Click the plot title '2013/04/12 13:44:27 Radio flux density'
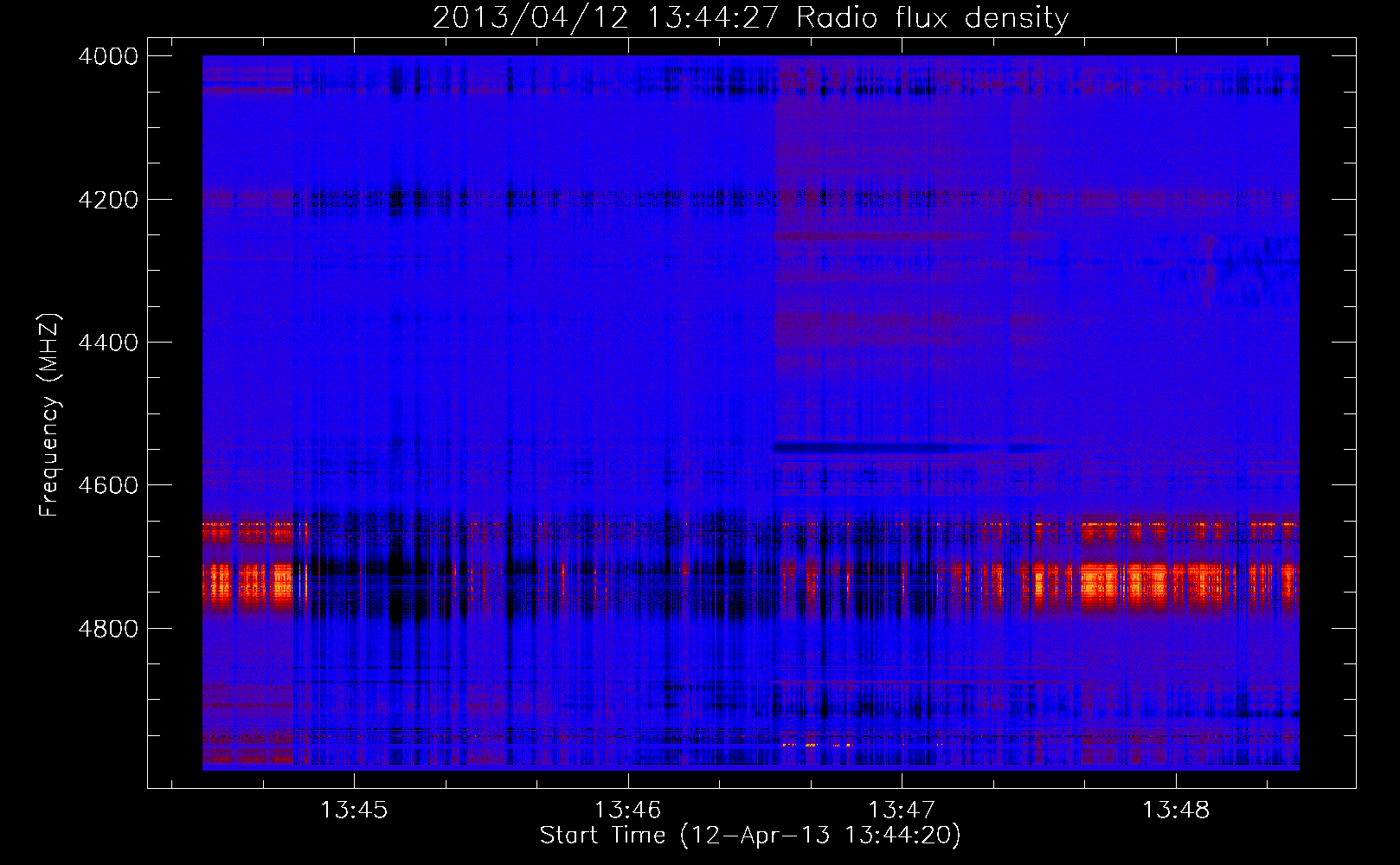 coord(750,18)
